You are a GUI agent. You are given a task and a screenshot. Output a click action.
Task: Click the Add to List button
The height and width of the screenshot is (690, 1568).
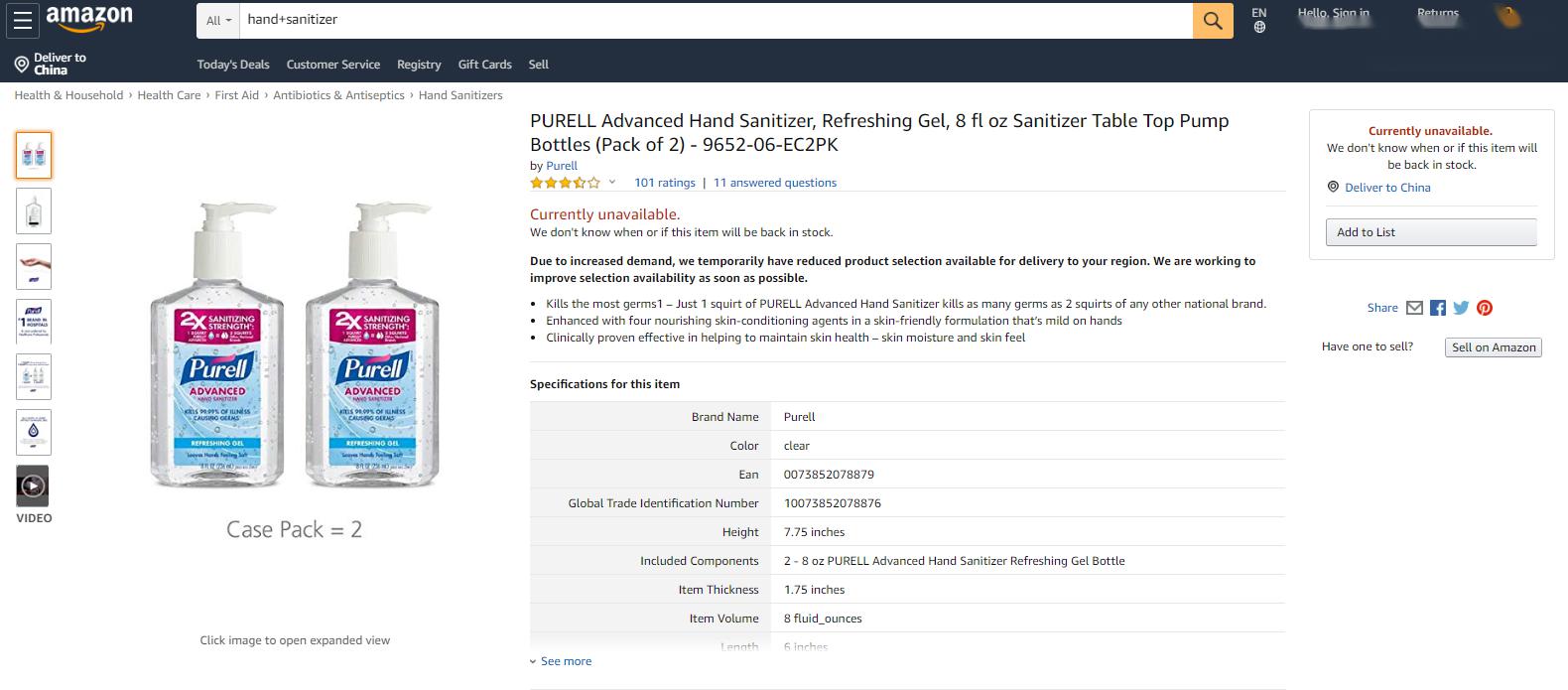[x=1431, y=232]
